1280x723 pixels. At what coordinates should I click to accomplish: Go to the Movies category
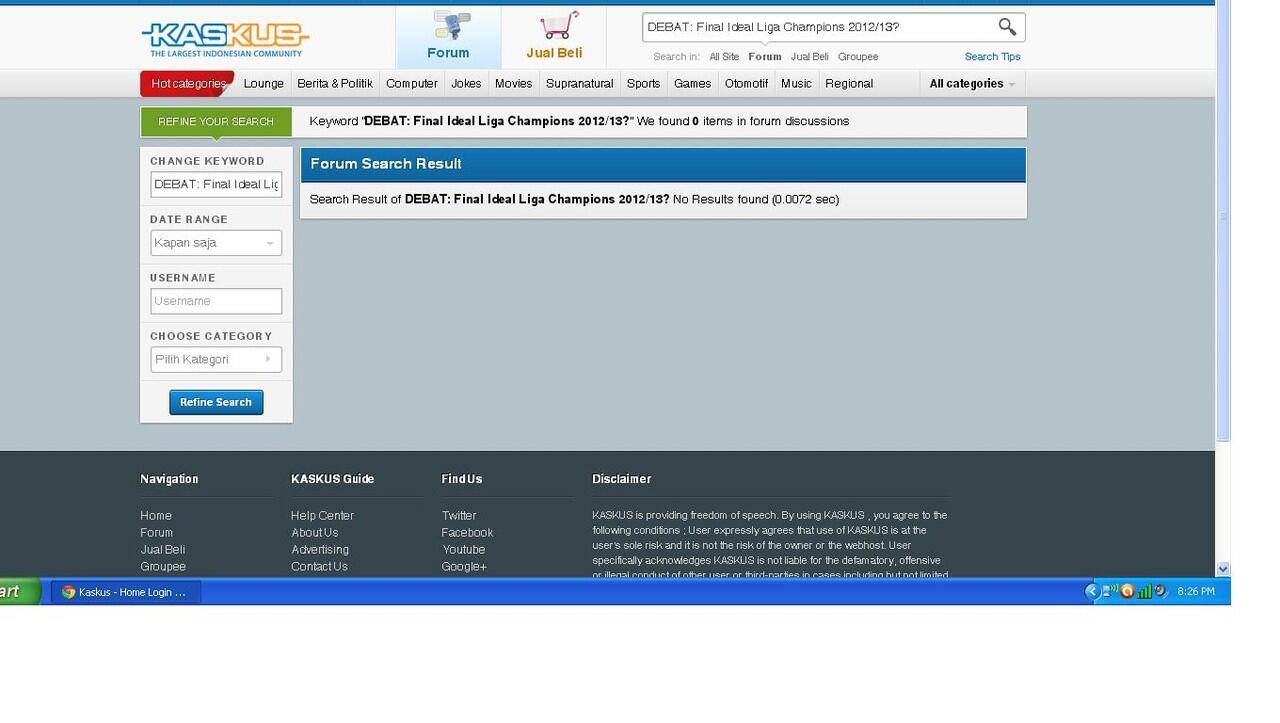[x=514, y=84]
